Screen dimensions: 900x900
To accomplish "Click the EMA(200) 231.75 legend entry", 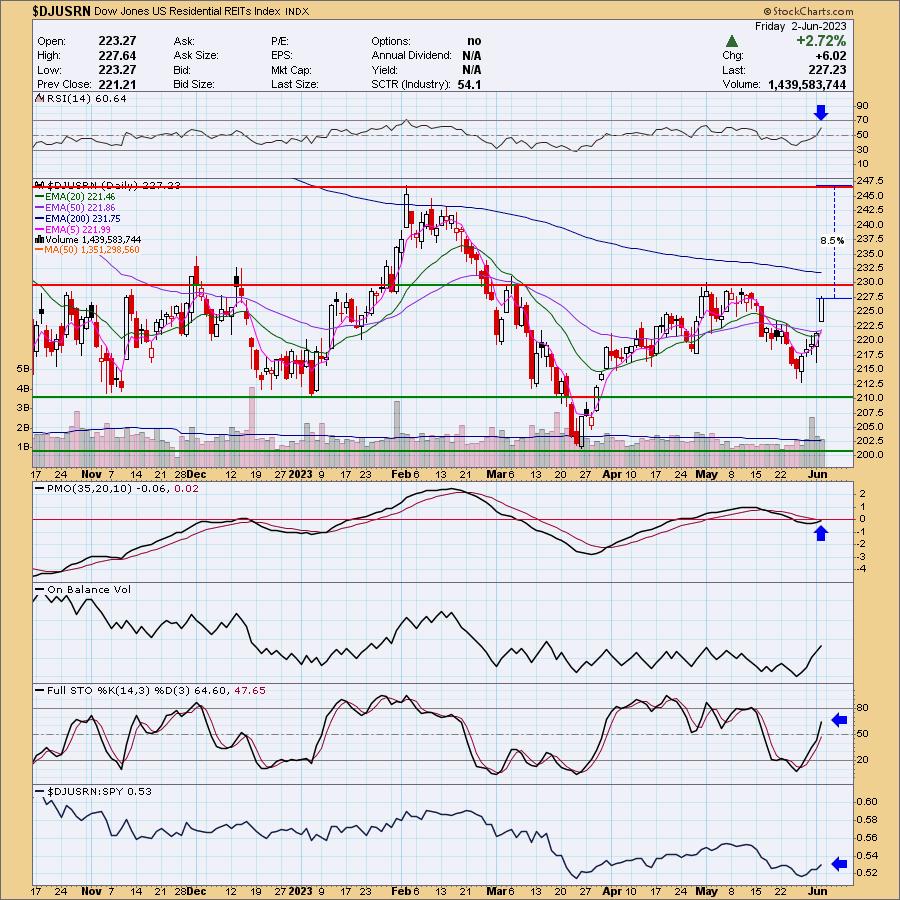I will click(78, 219).
